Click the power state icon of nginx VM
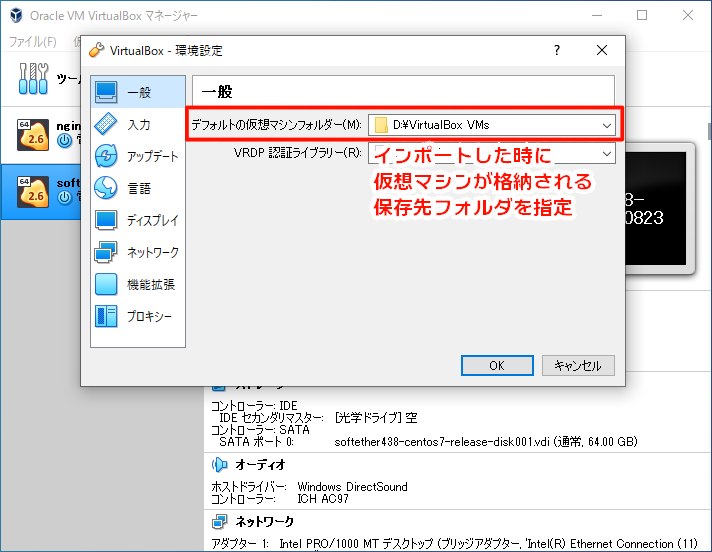Screen dimensions: 712x552 click(64, 141)
